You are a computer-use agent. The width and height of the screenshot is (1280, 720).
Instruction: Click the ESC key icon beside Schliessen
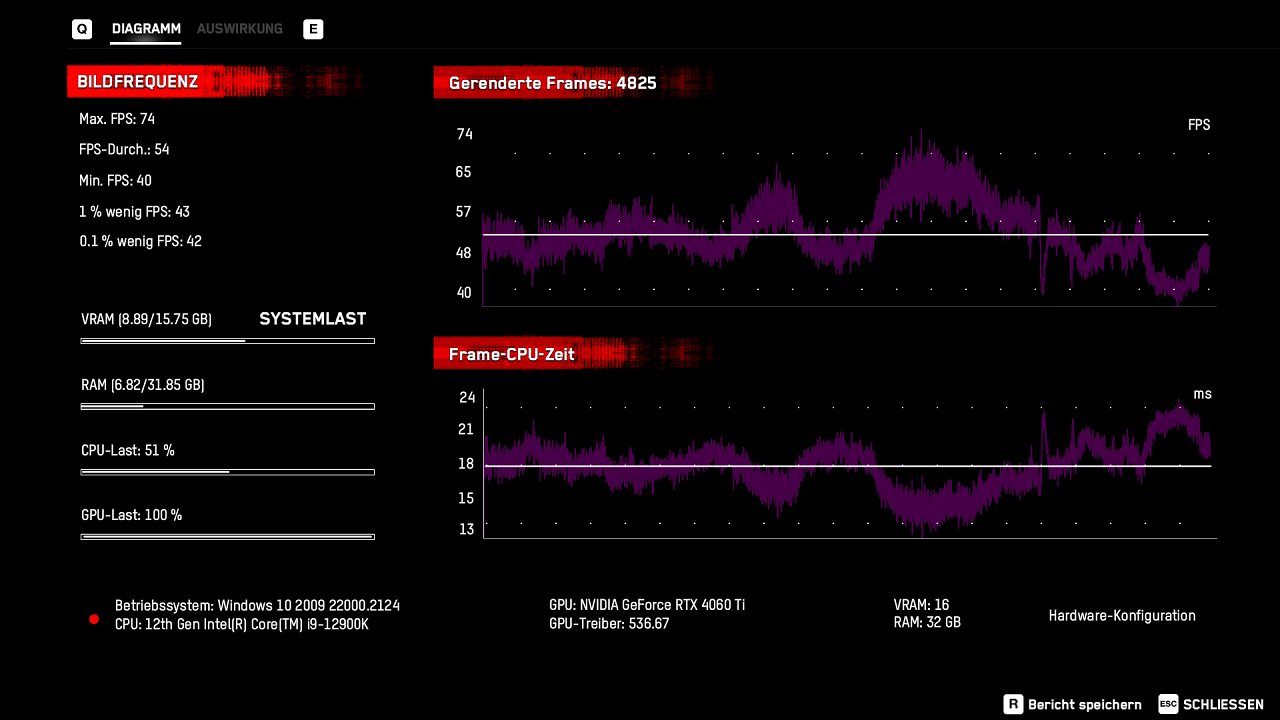click(1168, 704)
